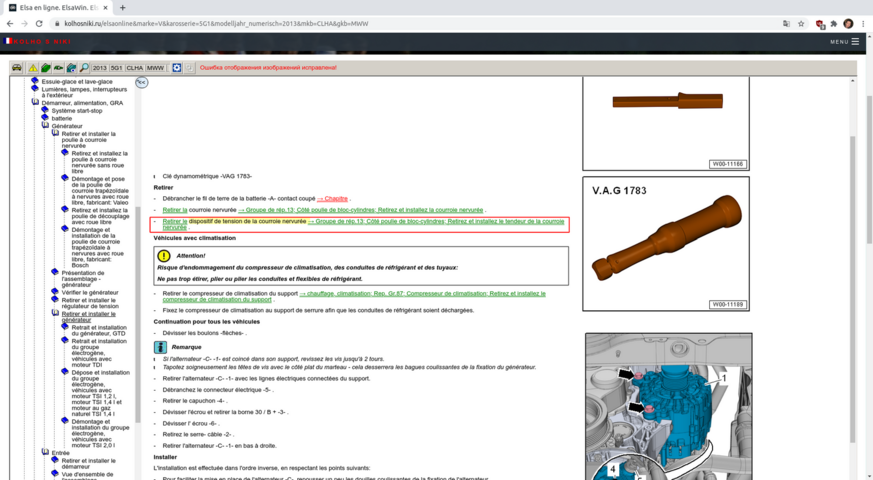This screenshot has height=480, width=873.
Task: Bookmark this page with the star icon
Action: point(801,23)
